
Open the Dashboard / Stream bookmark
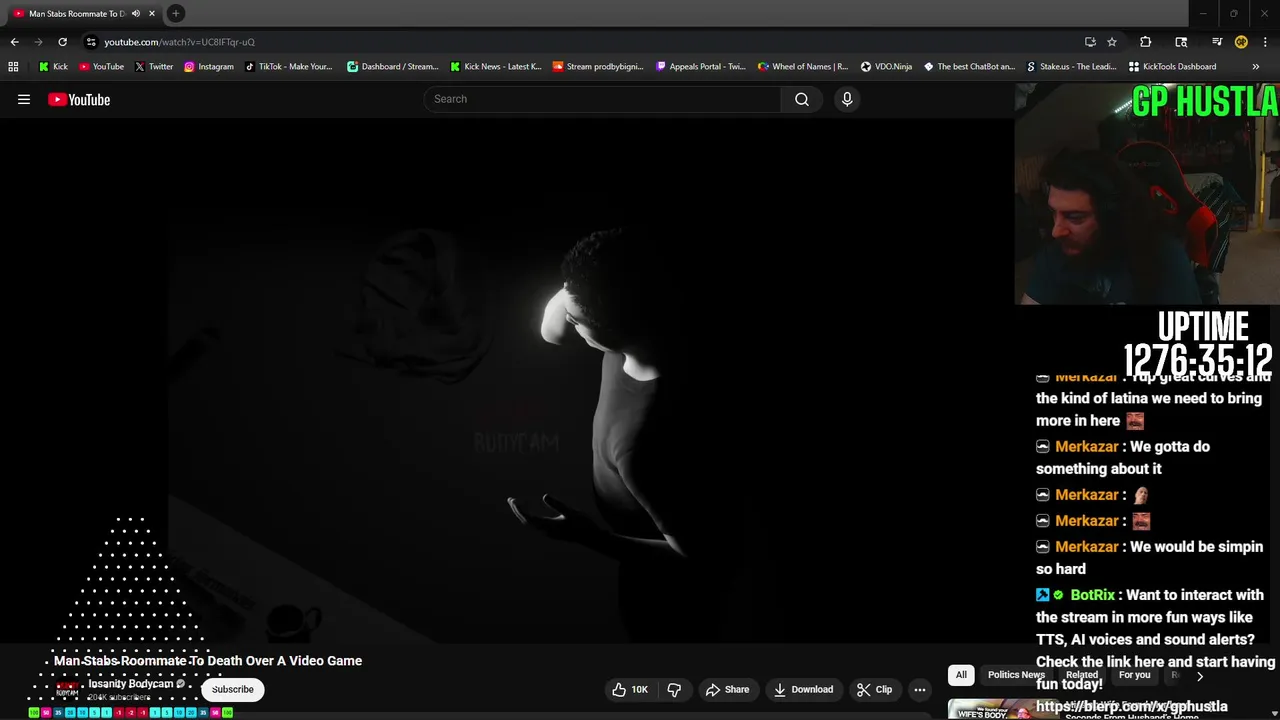click(393, 67)
